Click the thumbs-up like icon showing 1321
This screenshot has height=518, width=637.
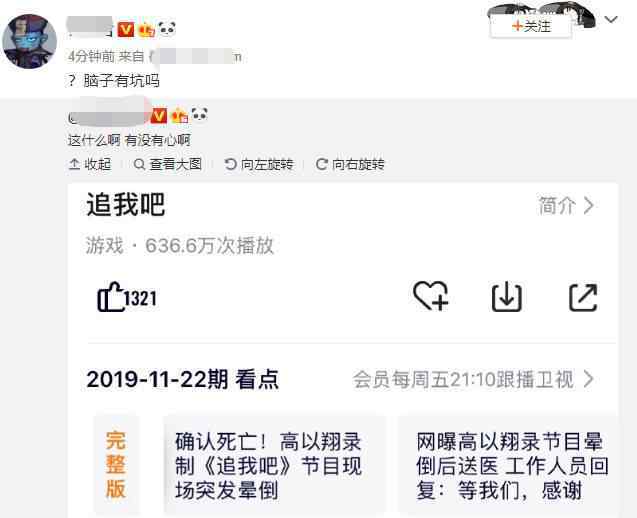(110, 297)
